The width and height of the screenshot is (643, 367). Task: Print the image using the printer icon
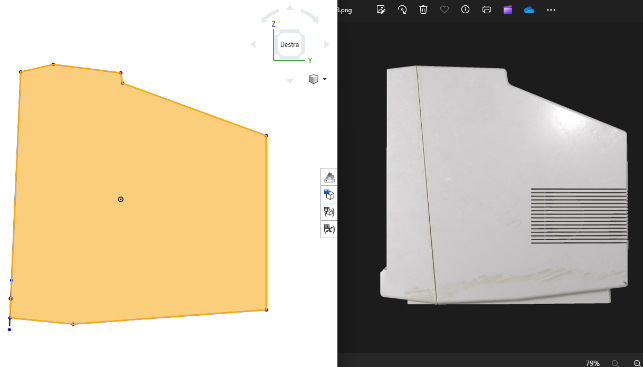click(486, 9)
